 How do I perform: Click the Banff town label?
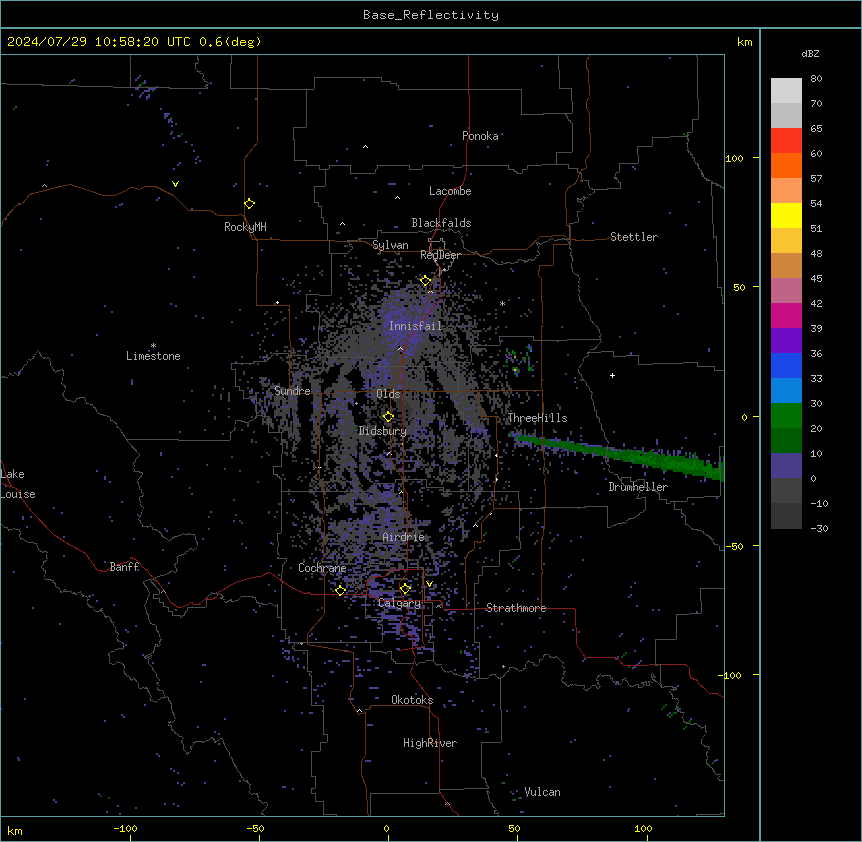[x=124, y=567]
